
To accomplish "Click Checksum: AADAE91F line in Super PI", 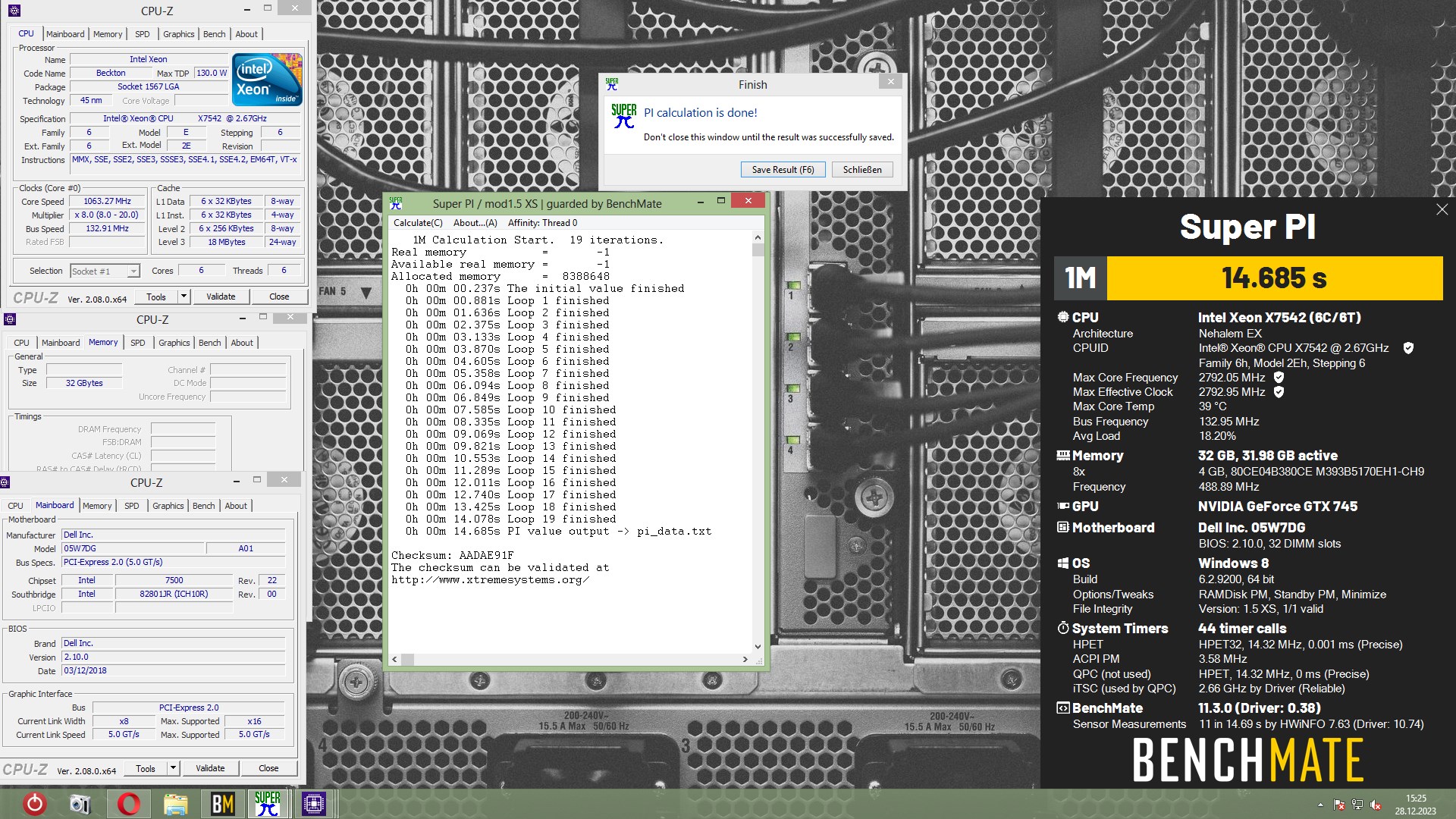I will pyautogui.click(x=453, y=555).
